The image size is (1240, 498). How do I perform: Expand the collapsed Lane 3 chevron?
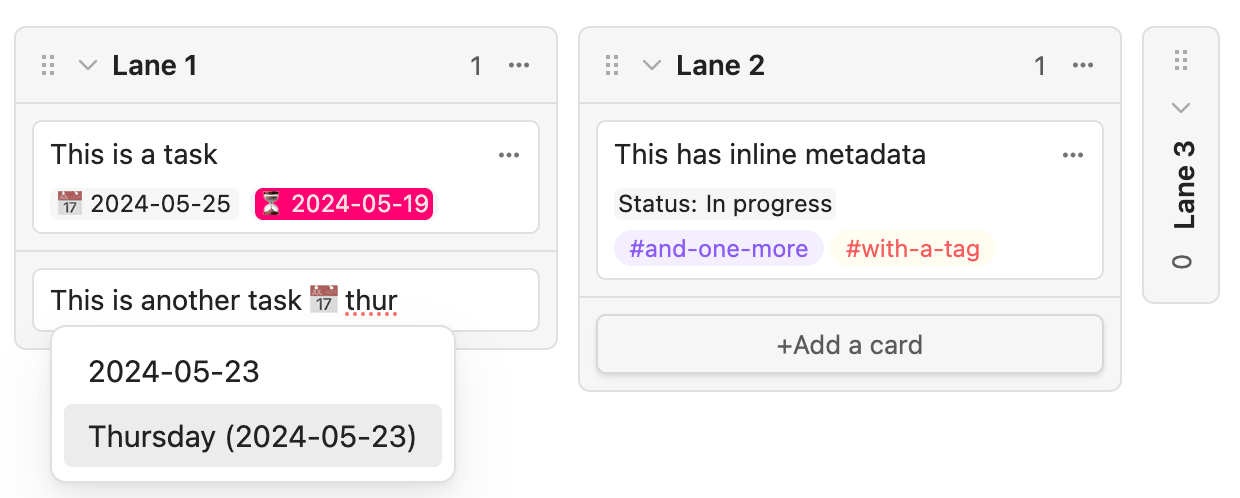(1181, 107)
